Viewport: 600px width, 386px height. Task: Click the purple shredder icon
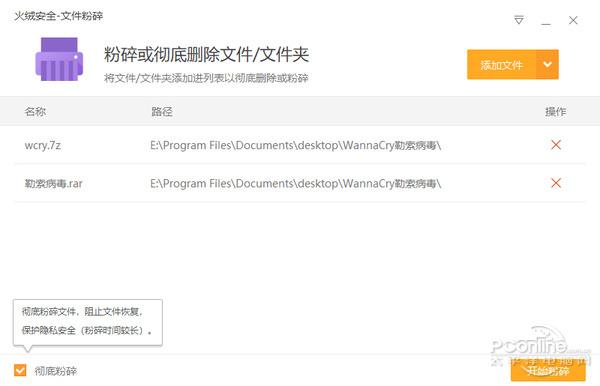59,59
